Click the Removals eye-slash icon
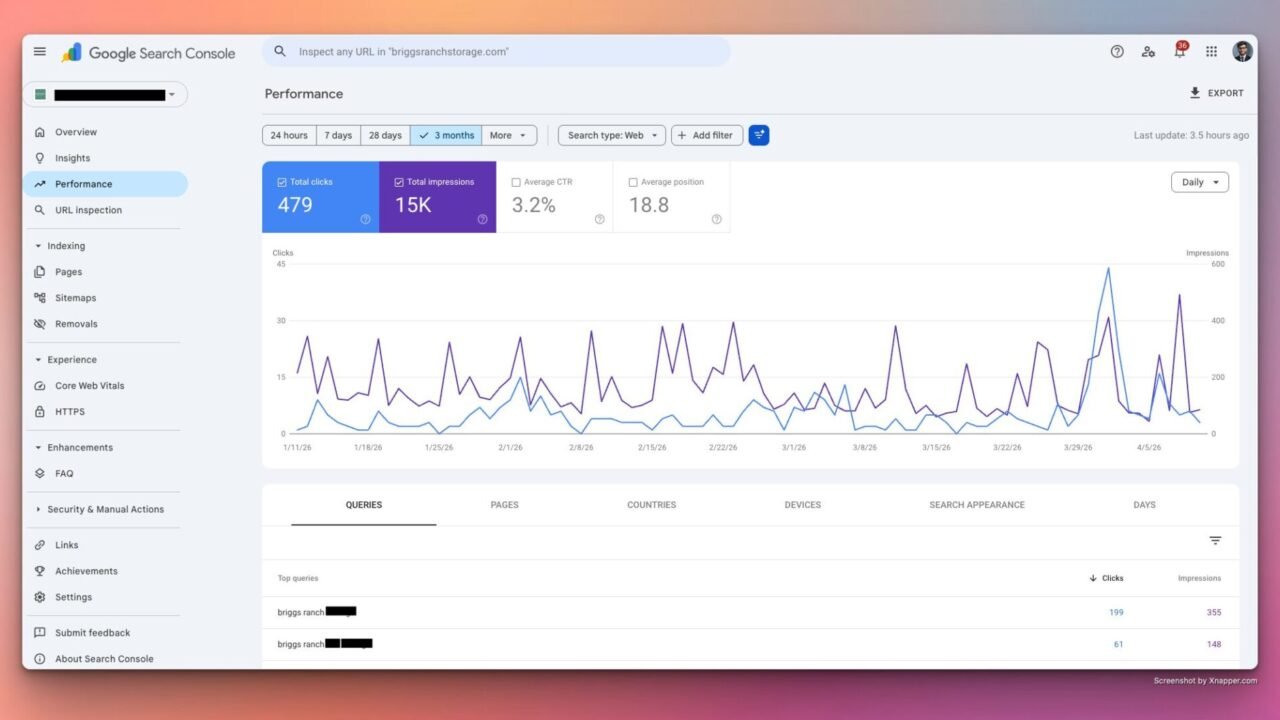Screen dimensions: 1280x720 [40, 324]
